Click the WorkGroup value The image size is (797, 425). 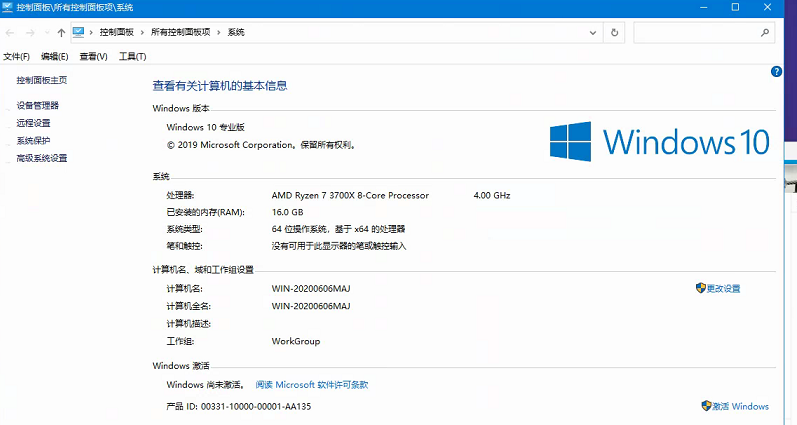(296, 341)
